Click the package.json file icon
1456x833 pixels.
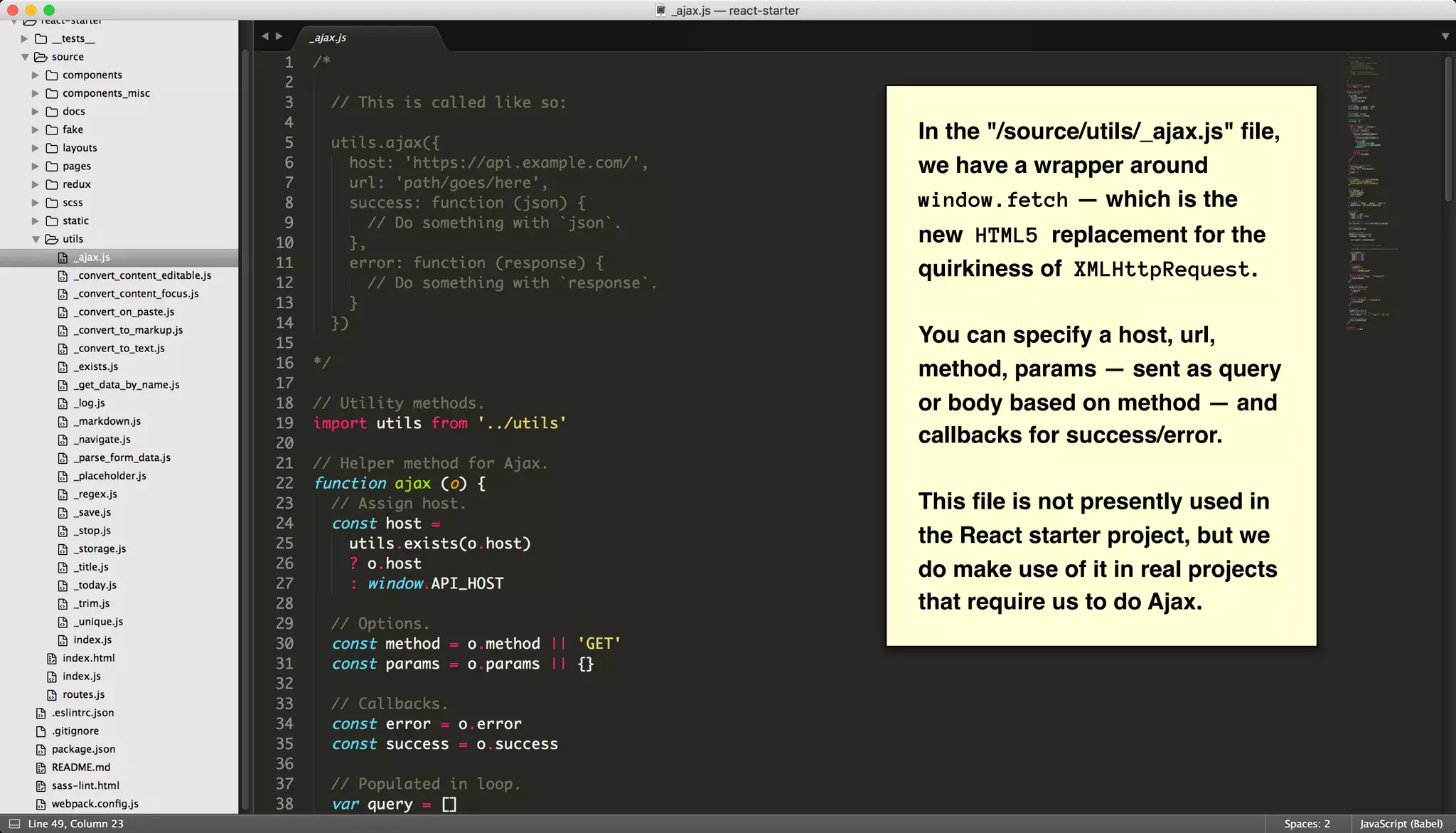tap(41, 749)
